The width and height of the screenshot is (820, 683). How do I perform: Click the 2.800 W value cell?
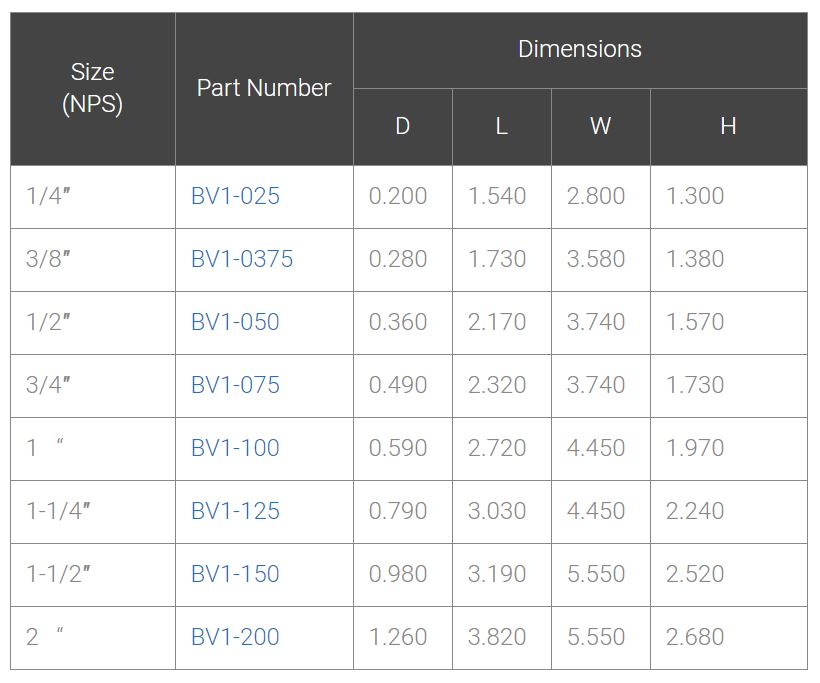click(596, 196)
